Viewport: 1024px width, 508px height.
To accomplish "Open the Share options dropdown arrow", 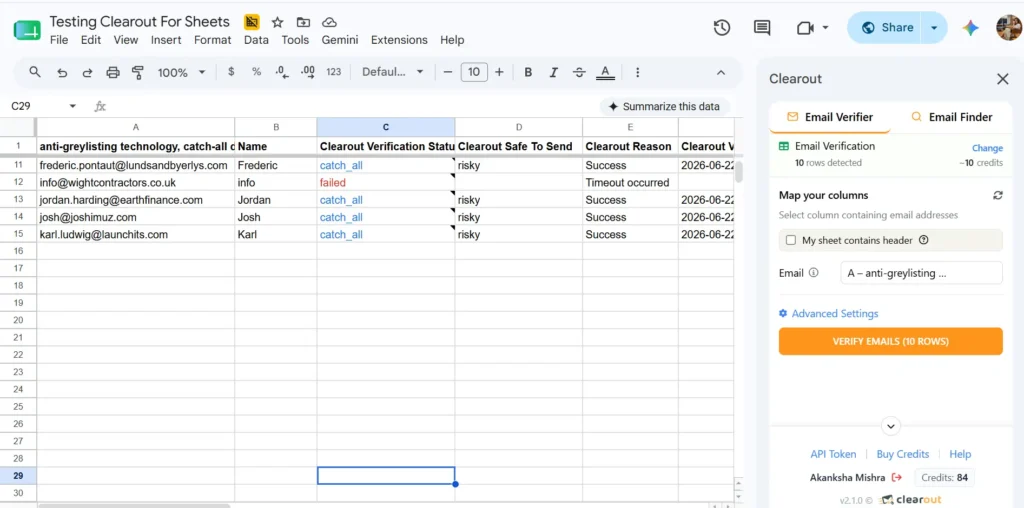I will pyautogui.click(x=935, y=27).
